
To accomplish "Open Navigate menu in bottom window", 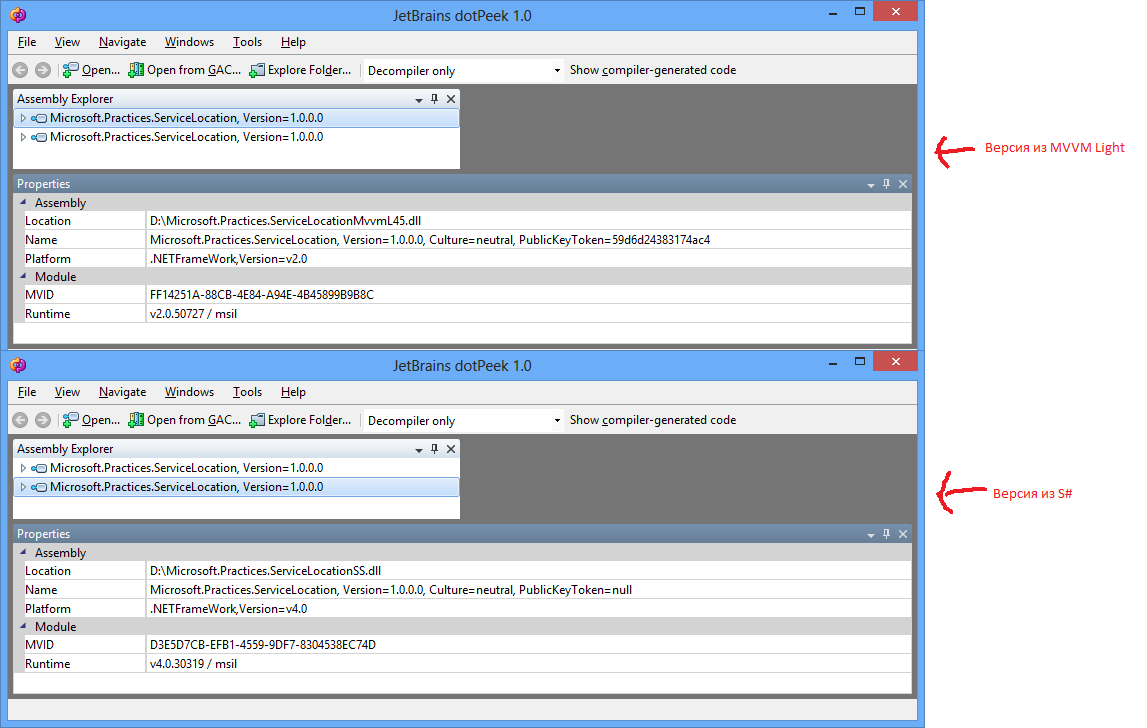I will coord(122,391).
